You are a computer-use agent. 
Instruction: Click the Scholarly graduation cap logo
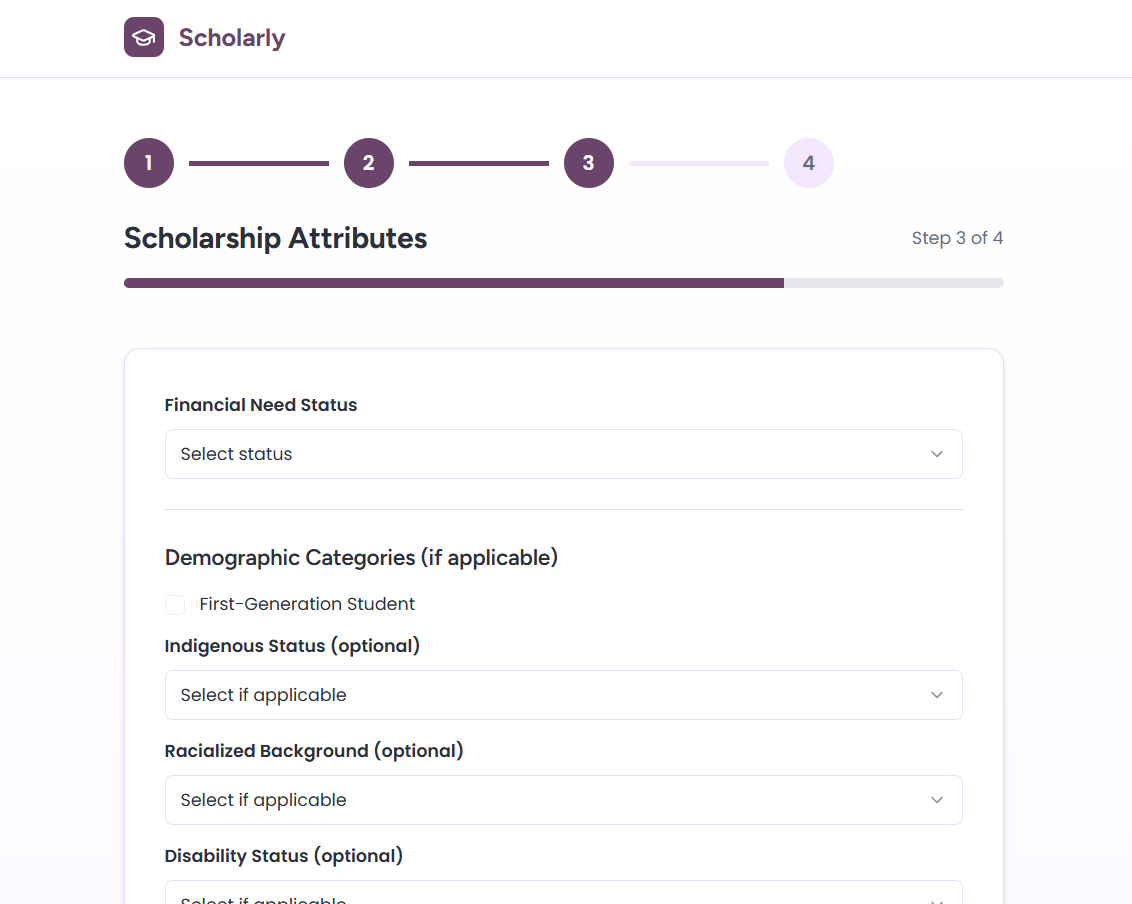point(144,38)
